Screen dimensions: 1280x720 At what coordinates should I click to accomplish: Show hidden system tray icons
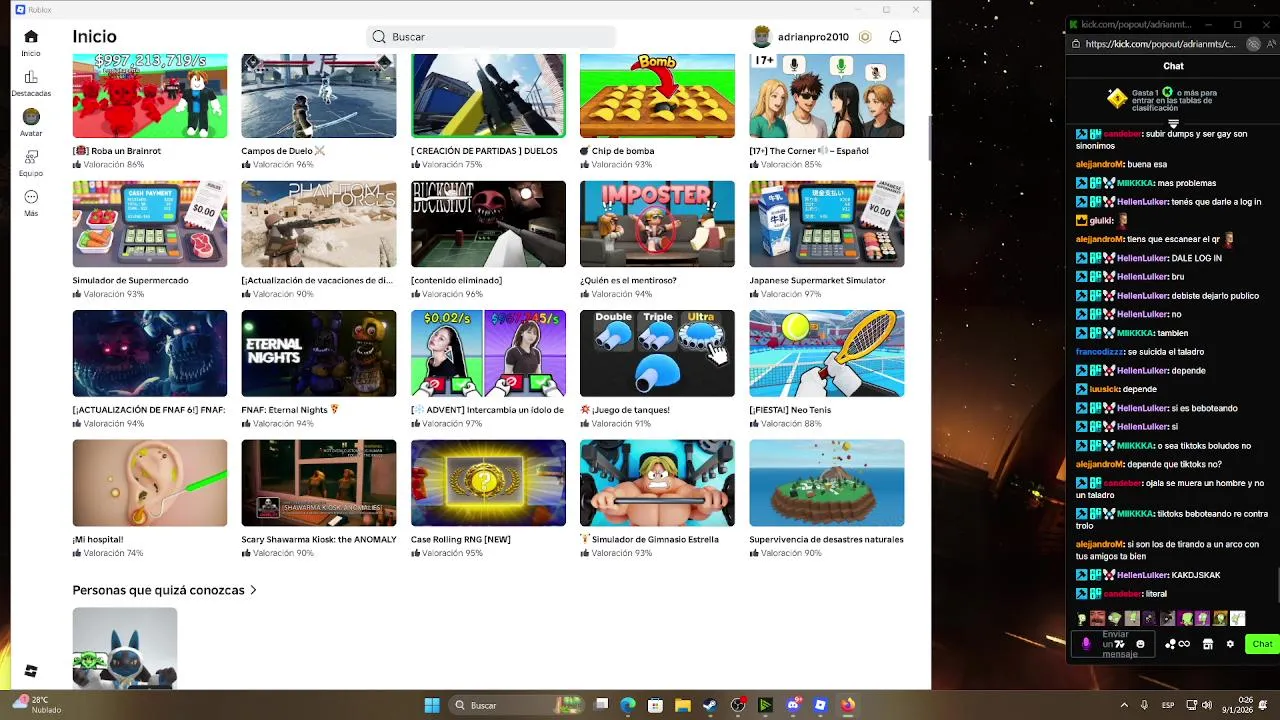click(x=1124, y=705)
